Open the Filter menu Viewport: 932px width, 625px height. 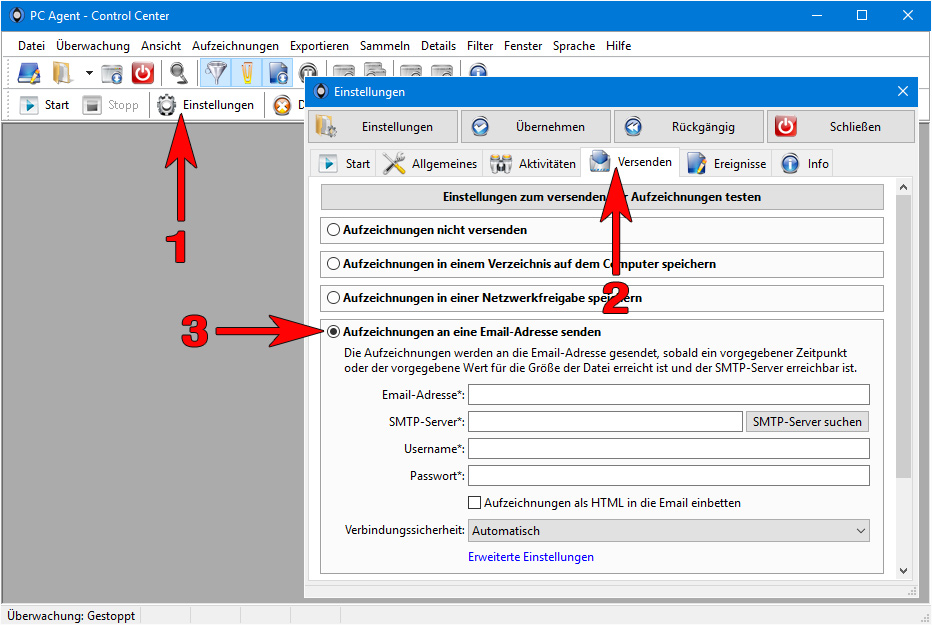pyautogui.click(x=480, y=46)
